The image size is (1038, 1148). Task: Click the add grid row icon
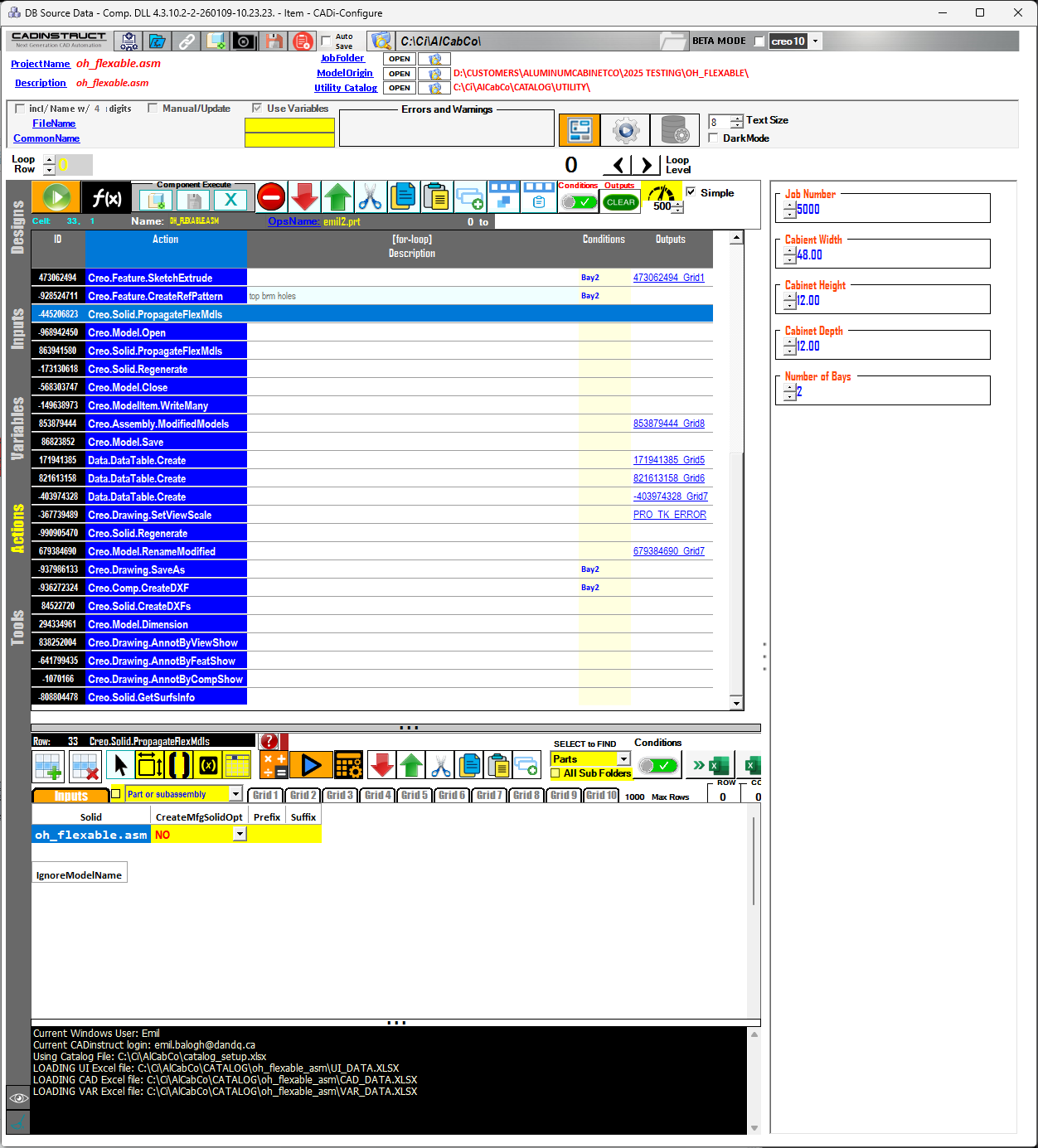point(49,766)
